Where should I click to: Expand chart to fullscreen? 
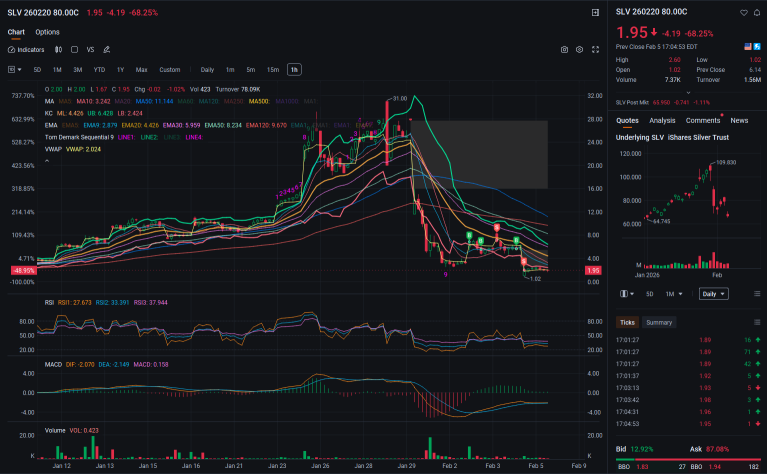[x=595, y=50]
